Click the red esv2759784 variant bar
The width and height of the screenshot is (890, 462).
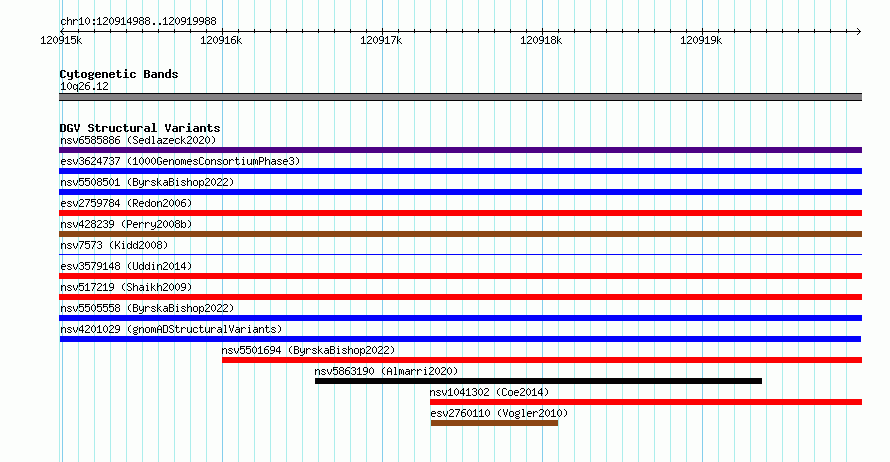(x=460, y=213)
